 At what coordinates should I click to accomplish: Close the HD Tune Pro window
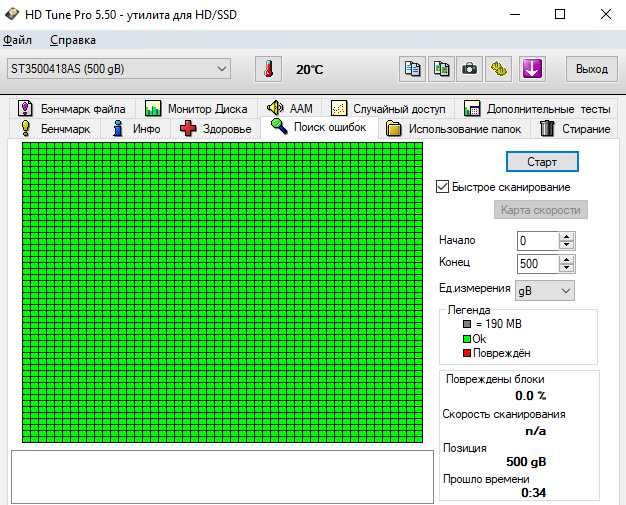[606, 14]
